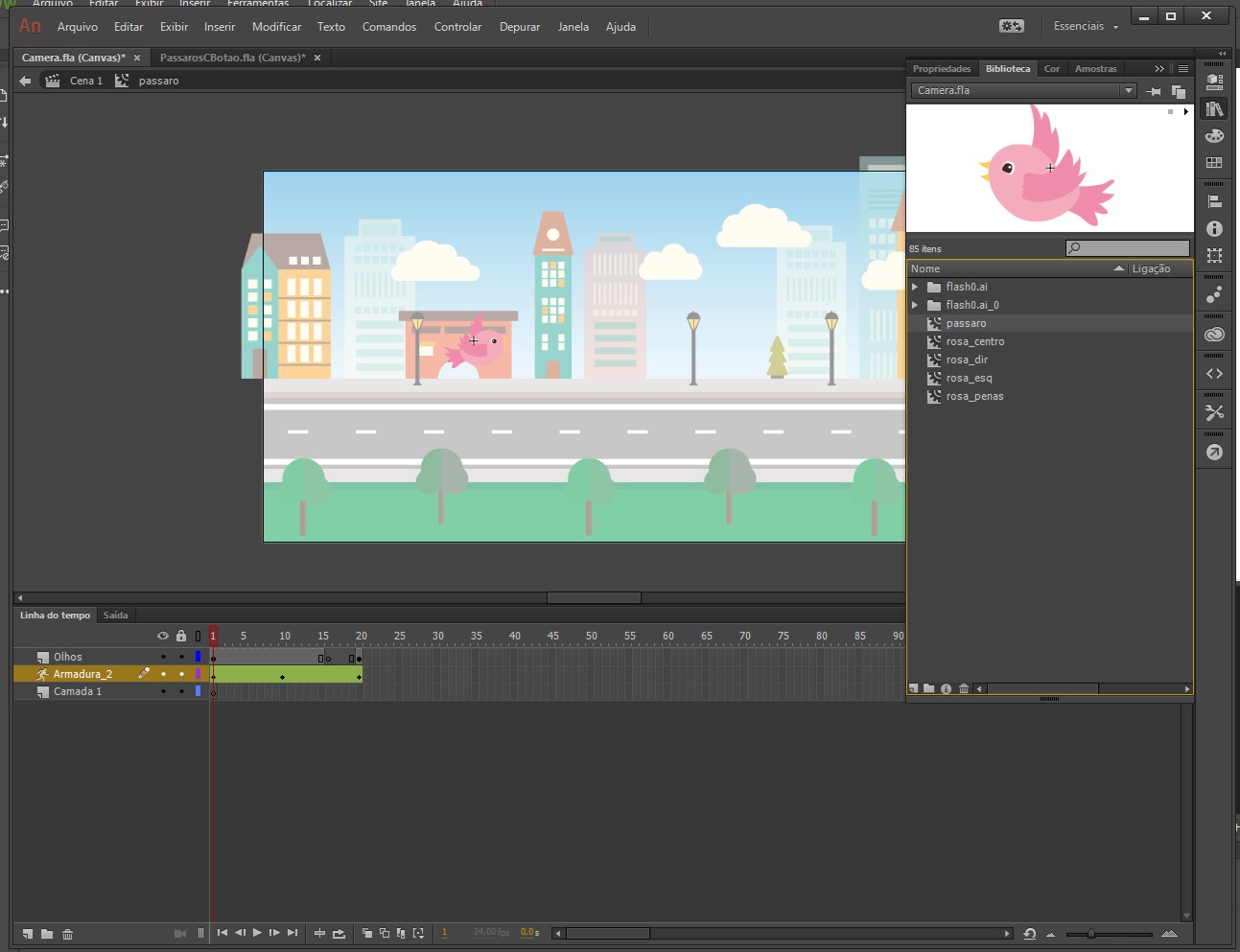Click New Library Panel icon
Viewport: 1240px width, 952px height.
[1179, 91]
